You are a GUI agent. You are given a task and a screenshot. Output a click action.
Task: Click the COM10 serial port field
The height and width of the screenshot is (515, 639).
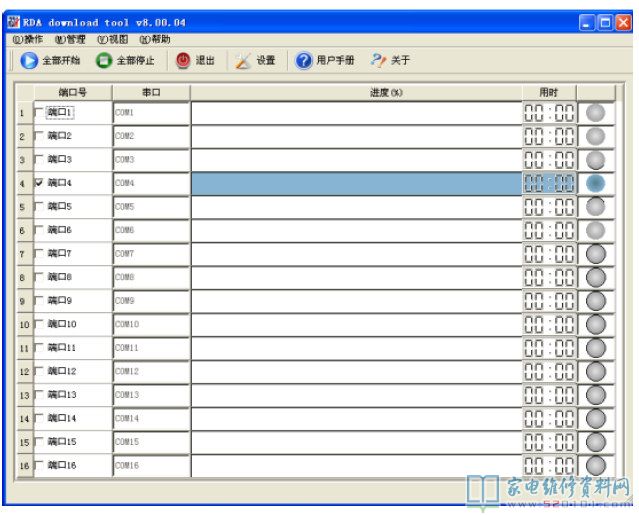[x=152, y=324]
